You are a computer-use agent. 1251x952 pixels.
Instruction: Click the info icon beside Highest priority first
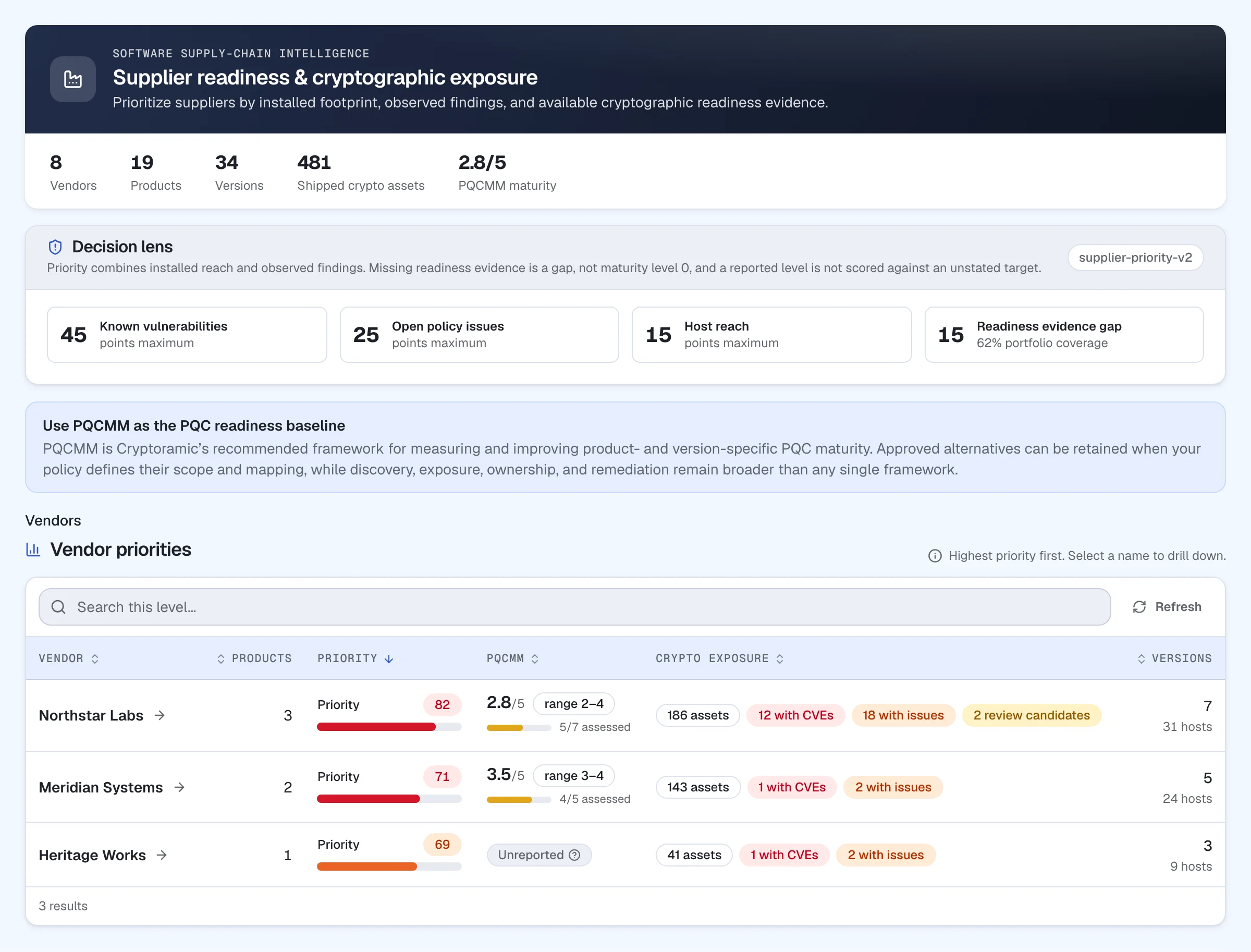tap(935, 556)
